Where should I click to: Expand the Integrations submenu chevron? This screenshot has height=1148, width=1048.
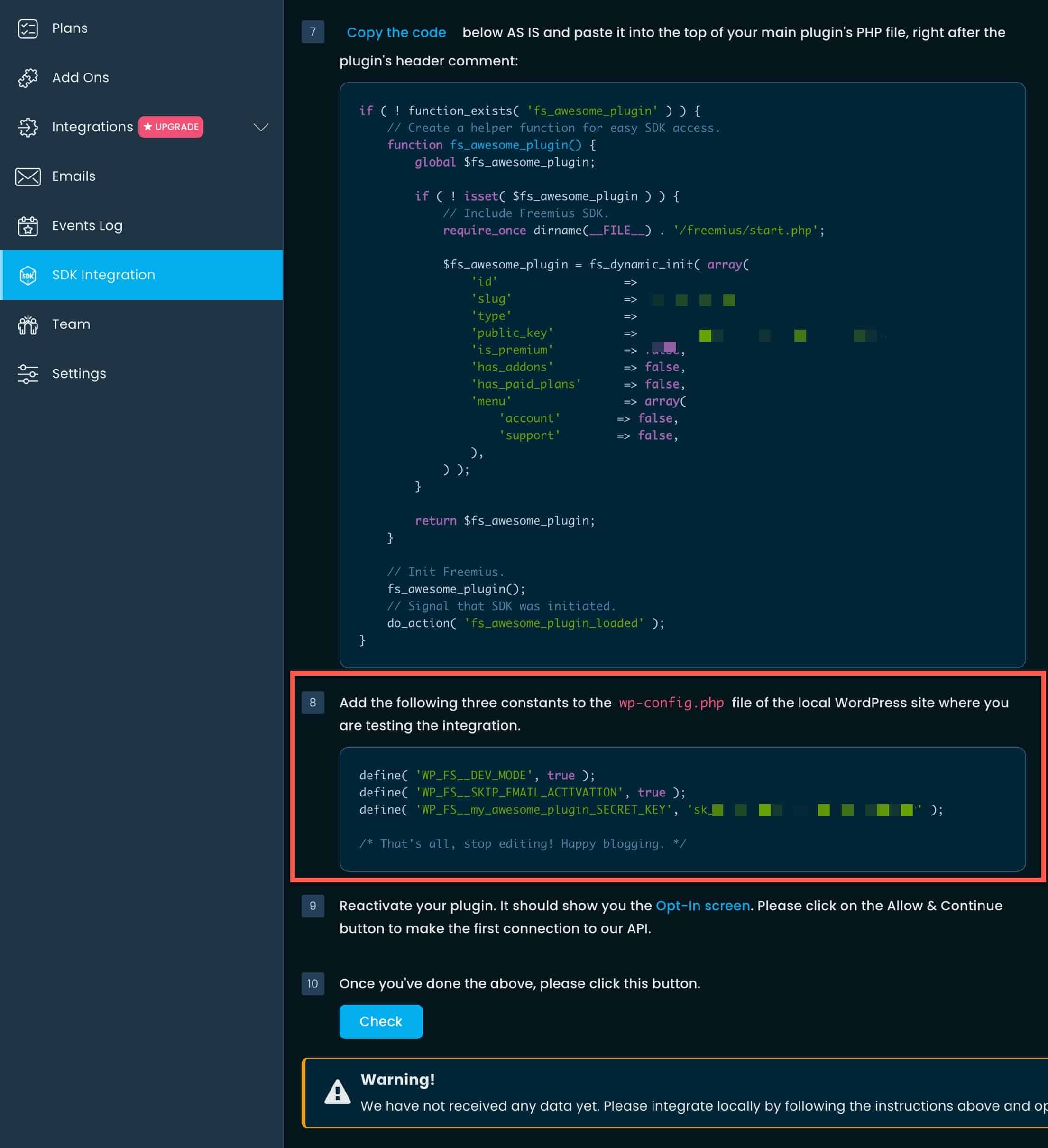261,127
